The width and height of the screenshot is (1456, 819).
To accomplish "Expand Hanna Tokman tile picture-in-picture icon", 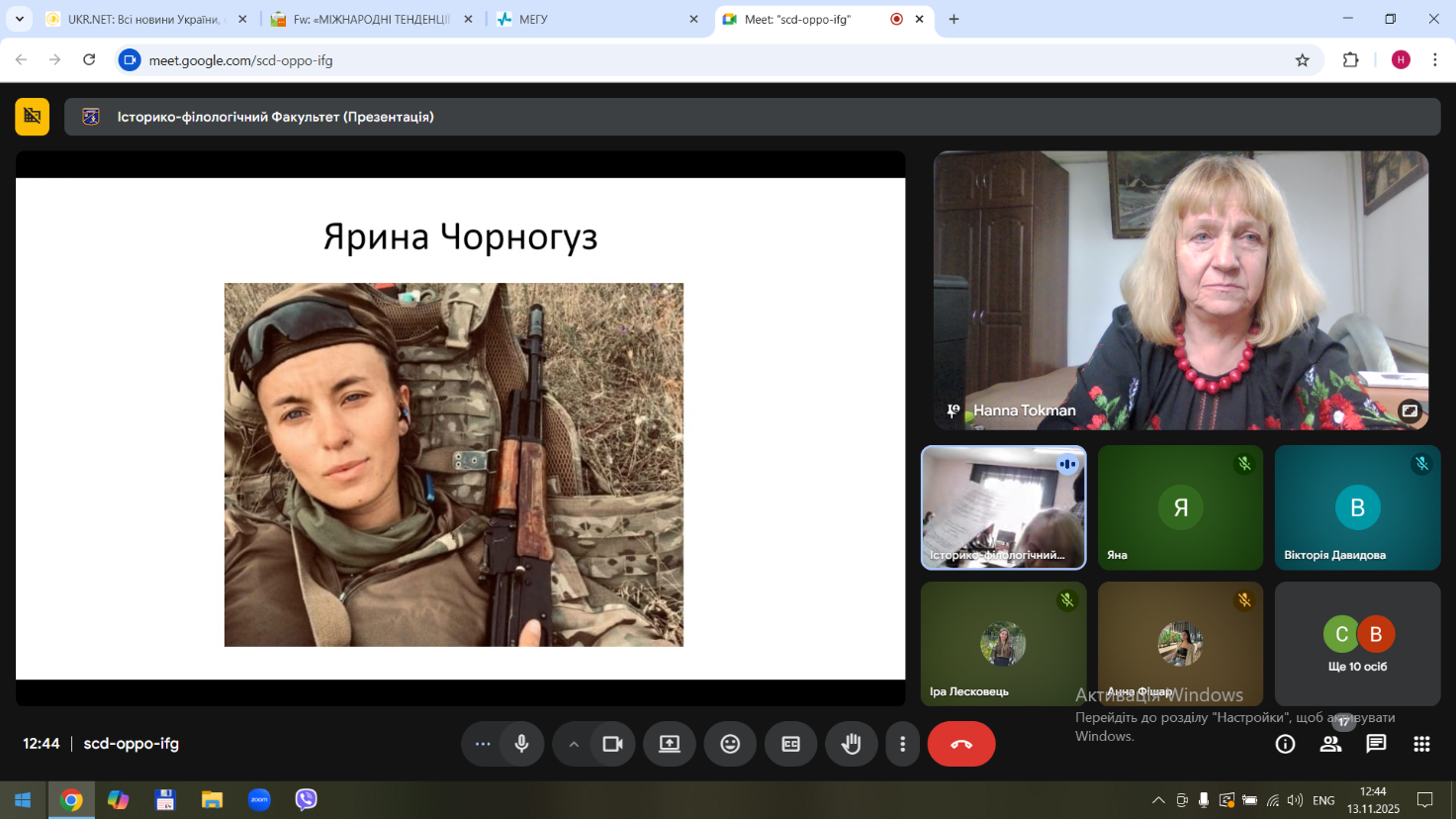I will pyautogui.click(x=1410, y=410).
